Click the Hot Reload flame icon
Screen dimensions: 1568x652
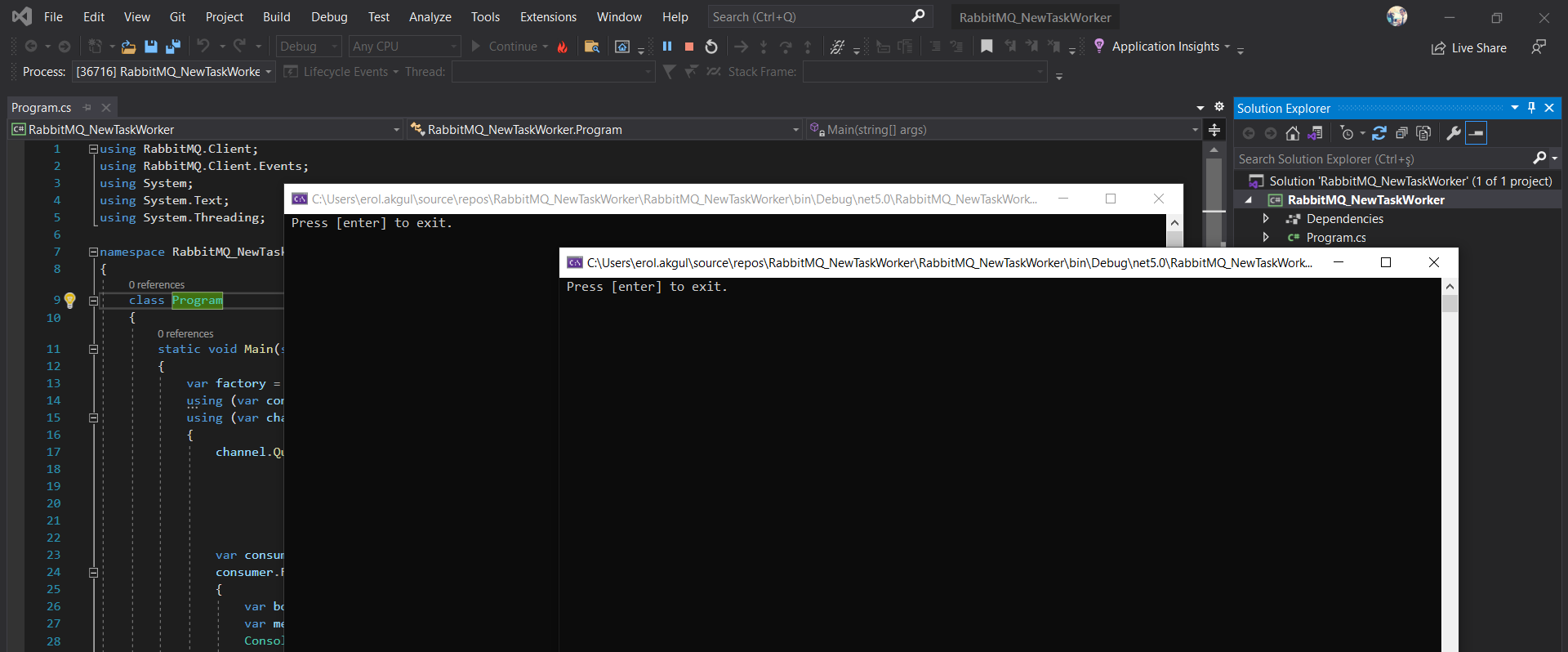pyautogui.click(x=563, y=47)
